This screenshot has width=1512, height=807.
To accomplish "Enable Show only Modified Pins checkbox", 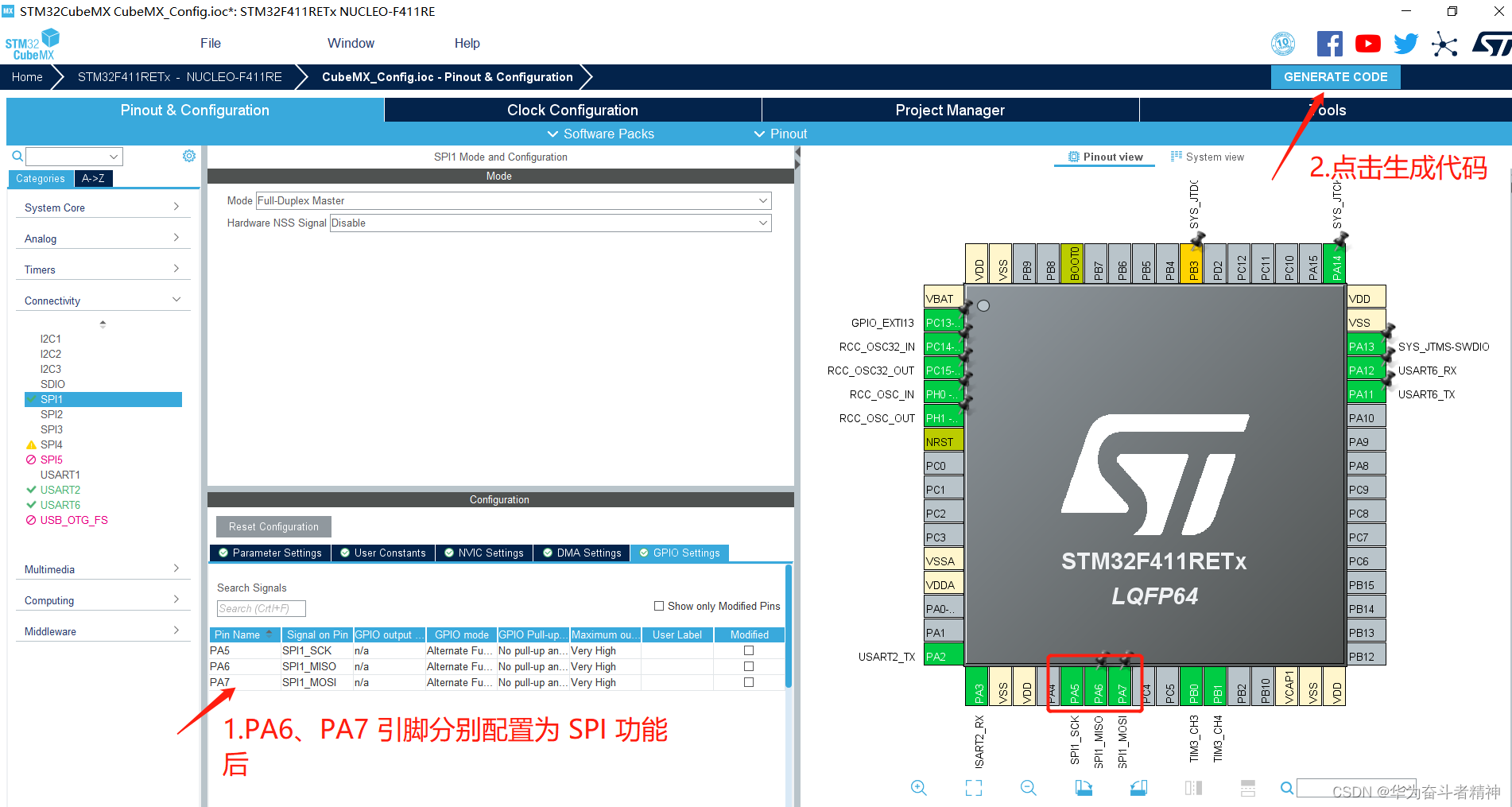I will 659,606.
